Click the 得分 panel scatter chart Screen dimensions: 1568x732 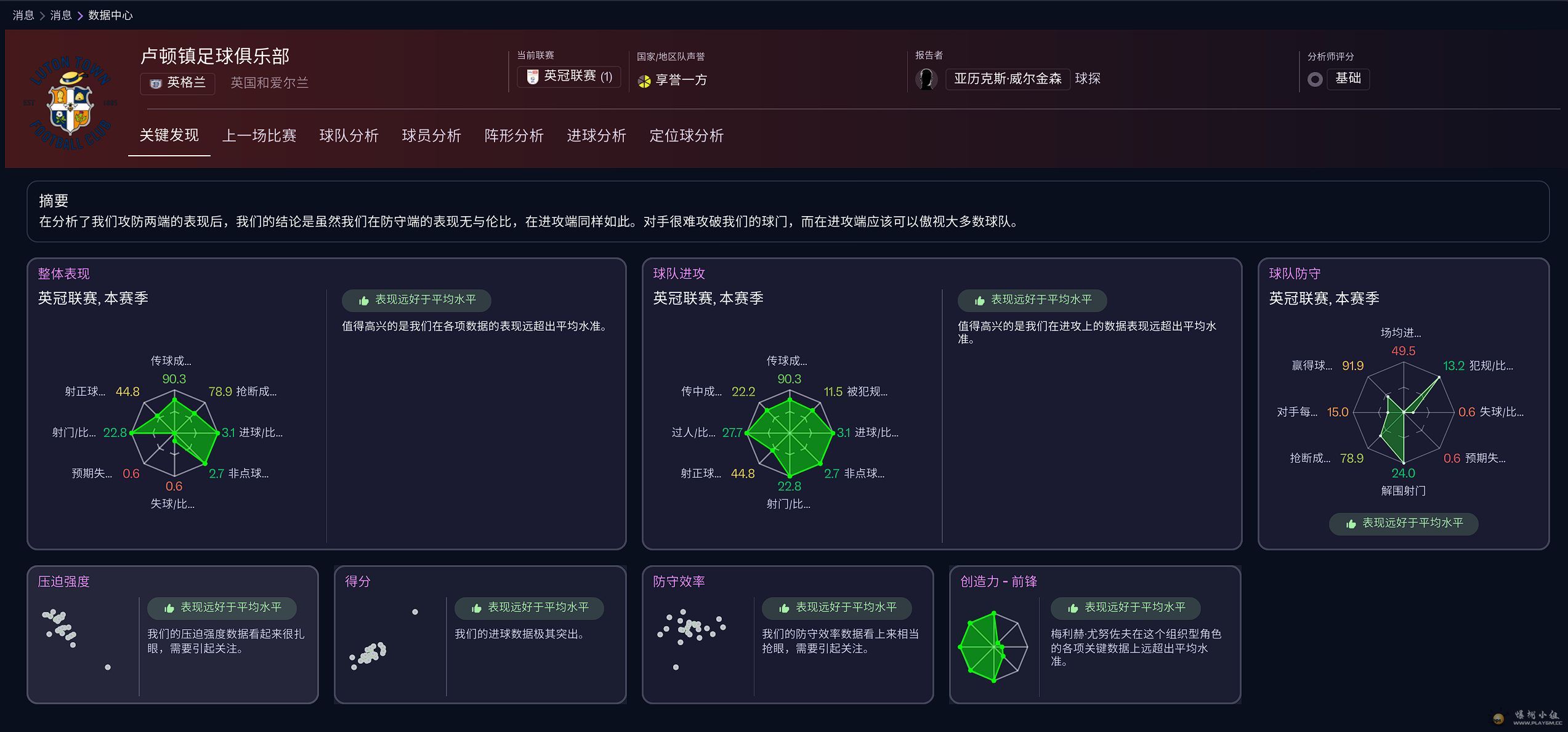(x=384, y=640)
